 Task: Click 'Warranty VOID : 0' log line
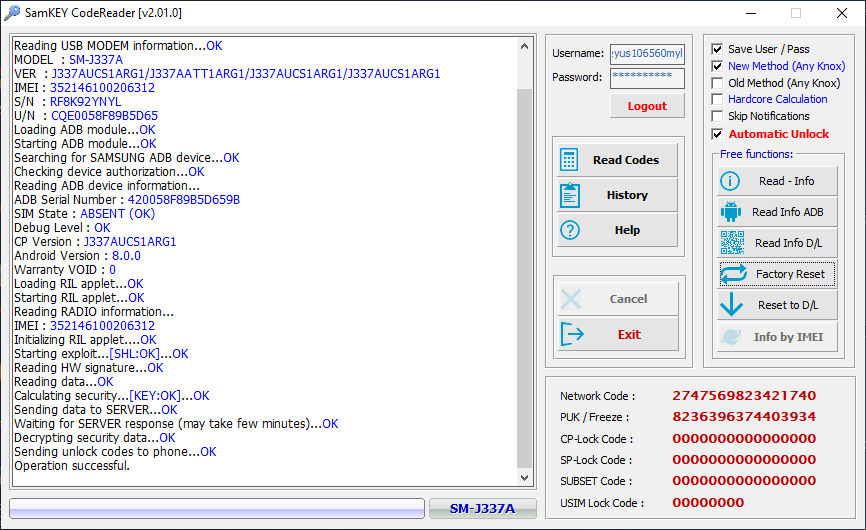[x=65, y=269]
